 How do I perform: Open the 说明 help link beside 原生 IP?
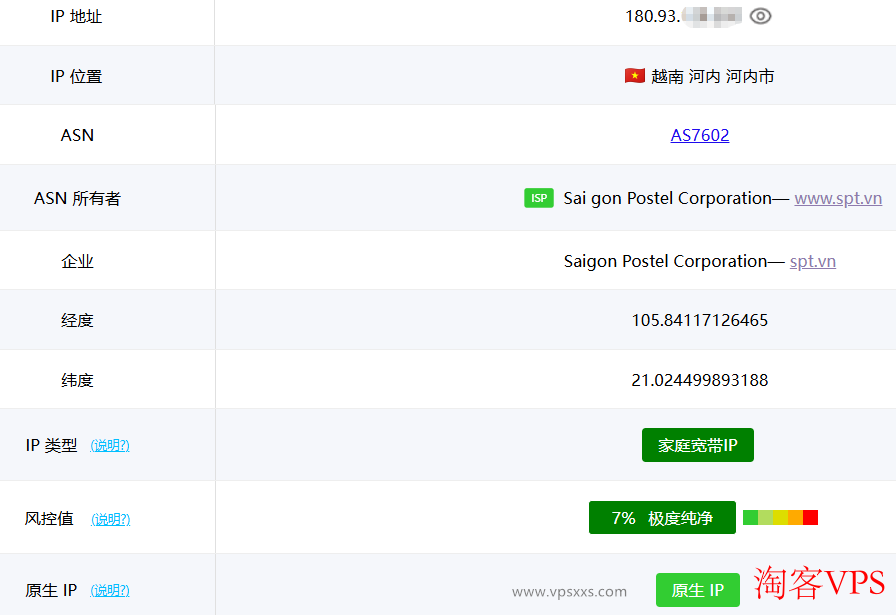[110, 590]
